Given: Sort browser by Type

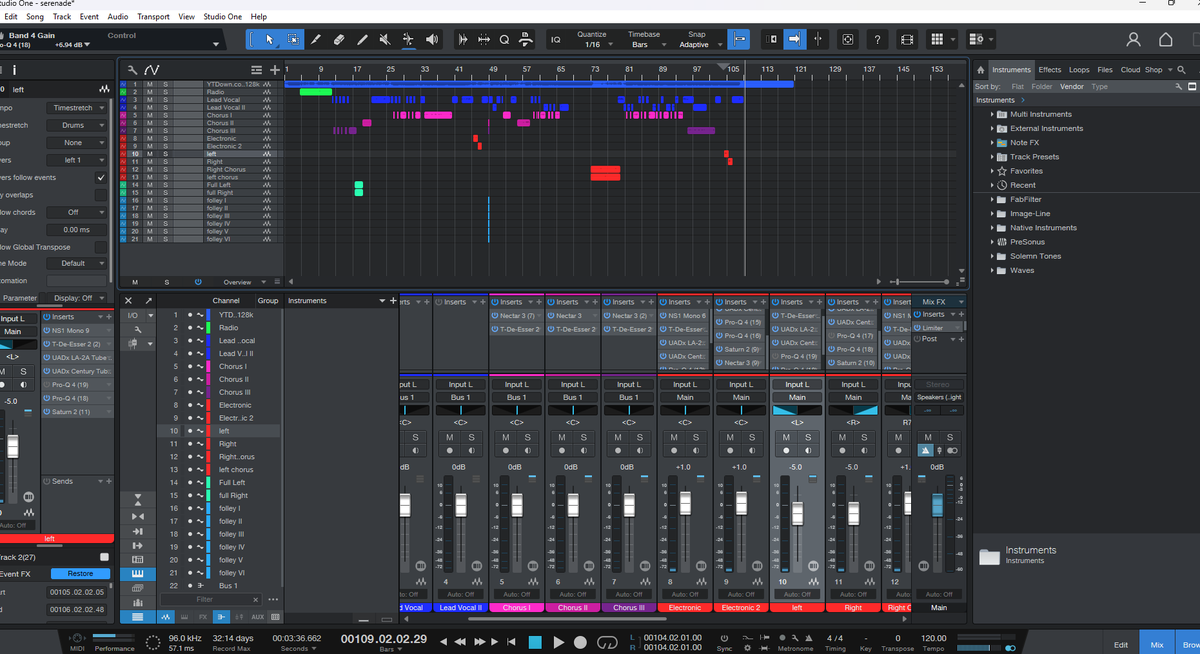Looking at the screenshot, I should [1100, 87].
